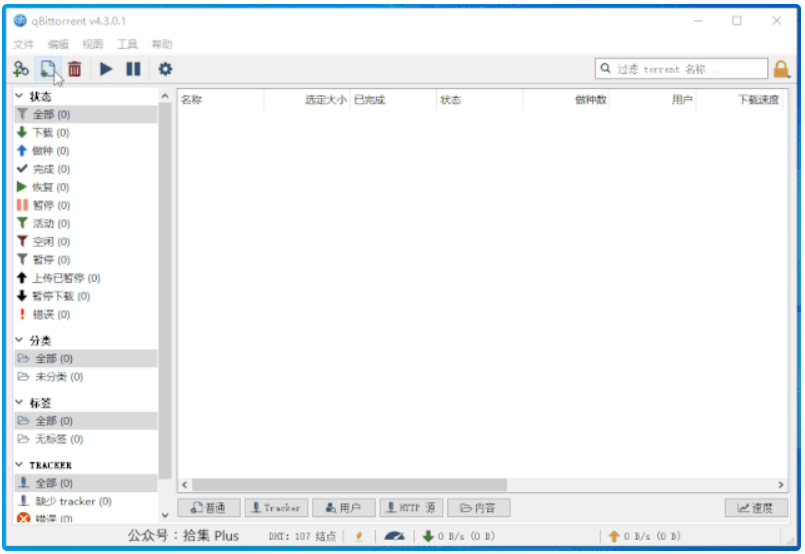This screenshot has width=805, height=554.
Task: Click the delete torrent trash icon
Action: point(75,69)
